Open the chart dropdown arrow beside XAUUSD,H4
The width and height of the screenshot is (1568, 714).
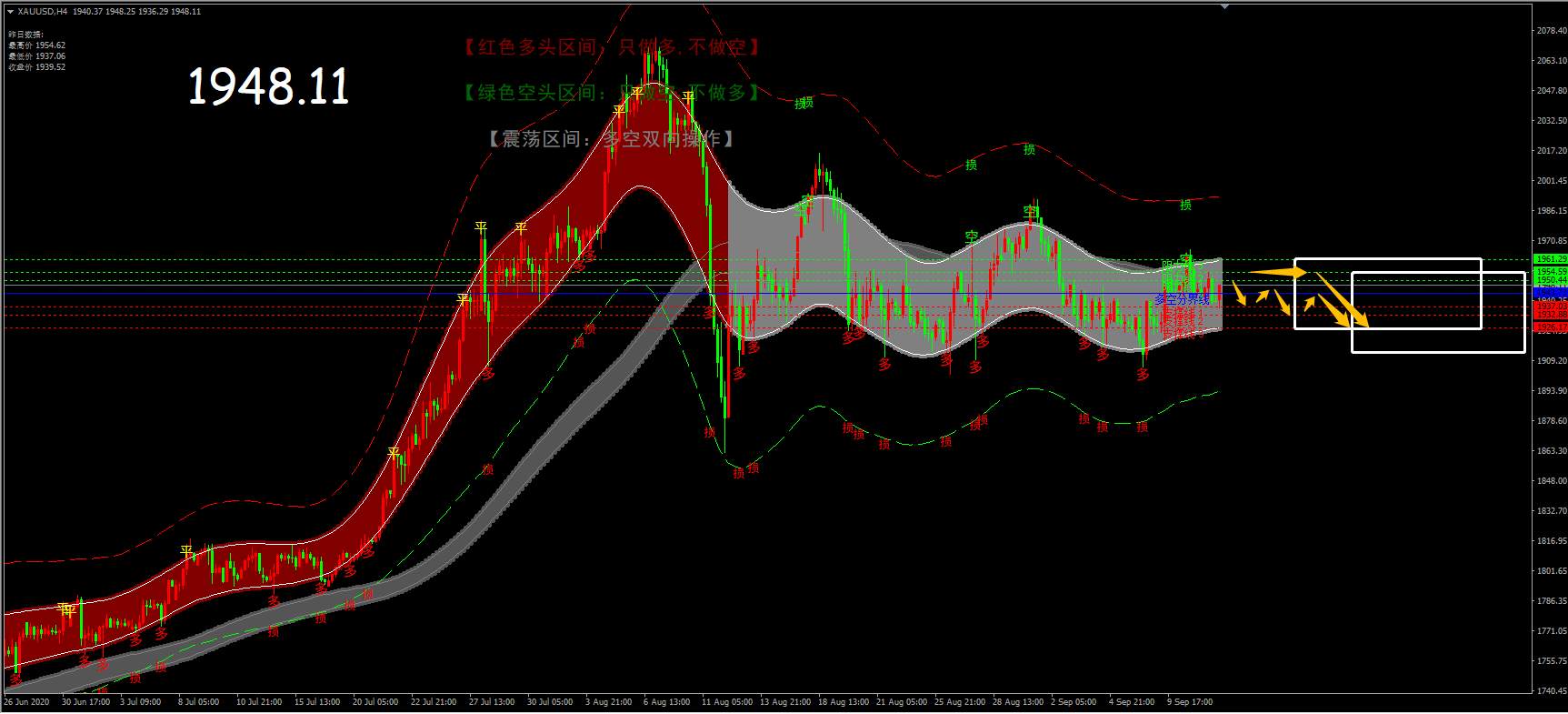[11, 12]
